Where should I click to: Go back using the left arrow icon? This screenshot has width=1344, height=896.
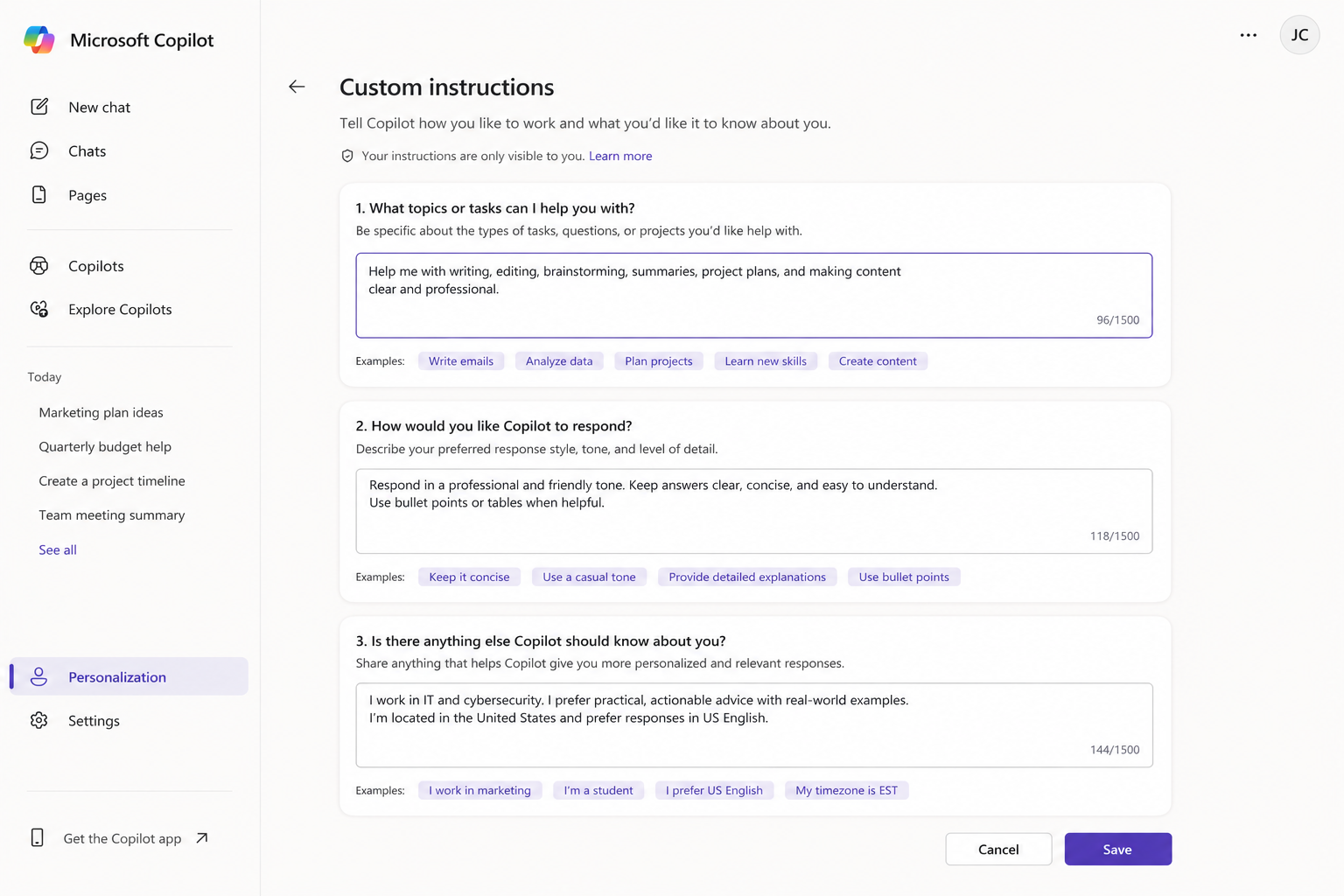[x=297, y=87]
